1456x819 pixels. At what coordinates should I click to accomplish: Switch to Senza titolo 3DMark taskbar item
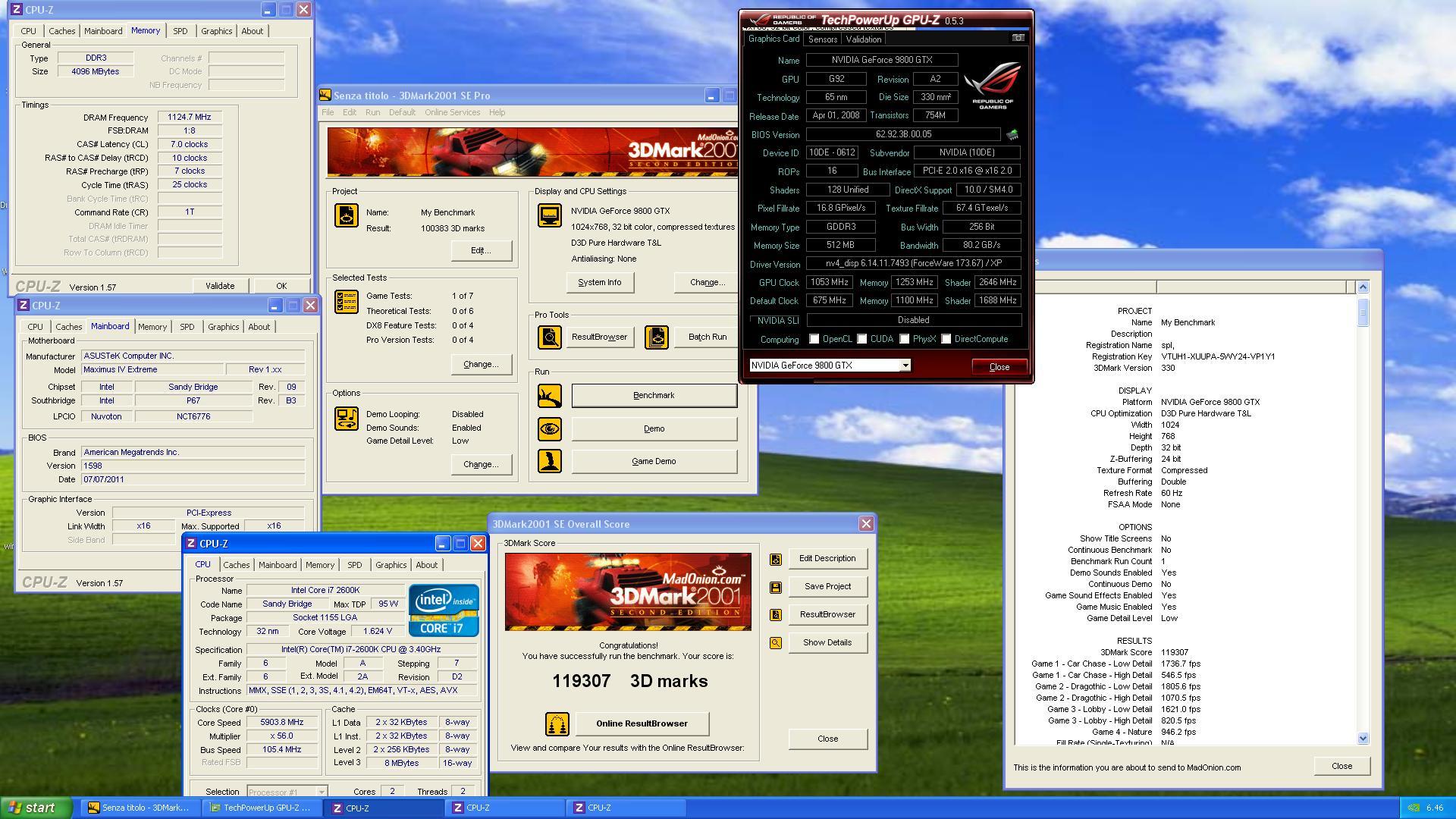(140, 808)
